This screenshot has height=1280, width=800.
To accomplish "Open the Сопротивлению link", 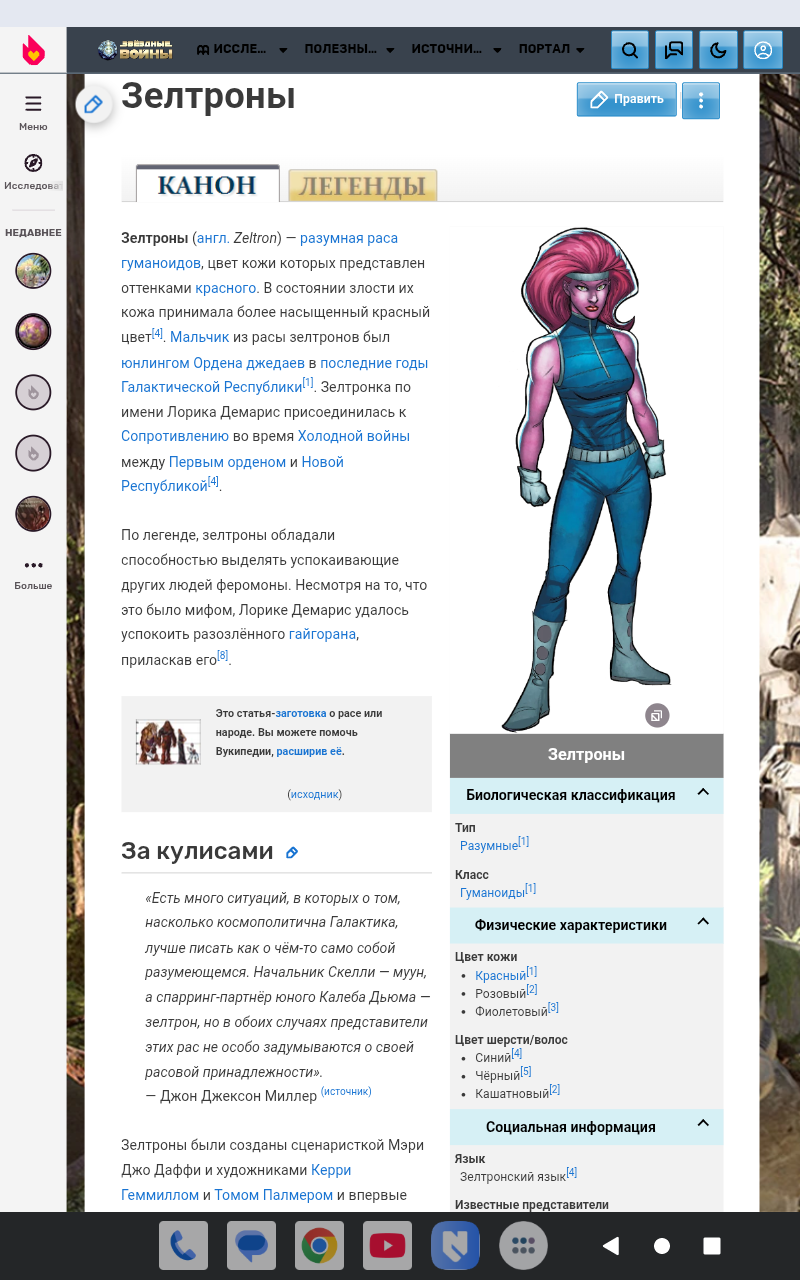I will point(175,437).
